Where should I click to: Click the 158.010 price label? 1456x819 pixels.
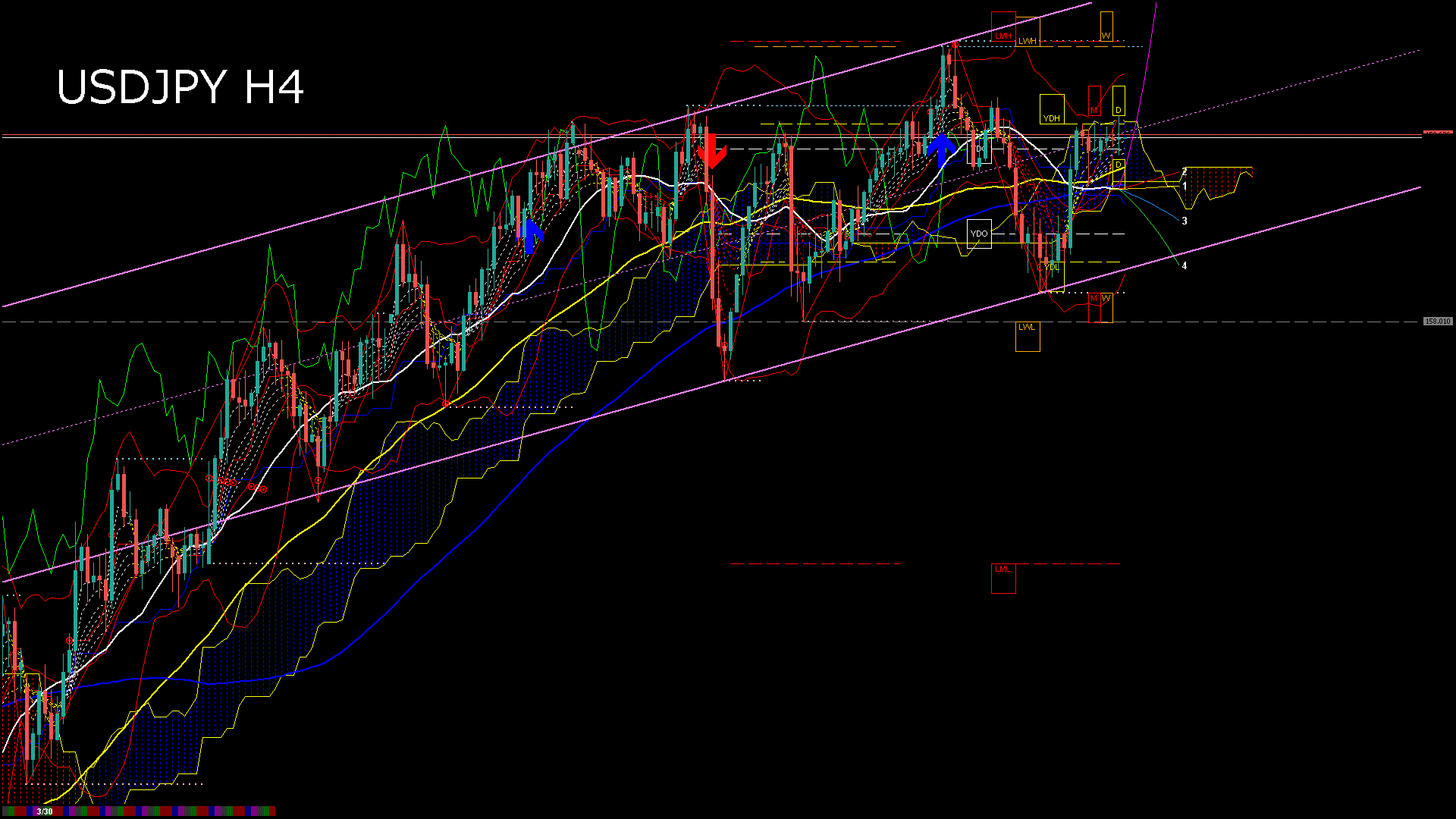(1437, 322)
